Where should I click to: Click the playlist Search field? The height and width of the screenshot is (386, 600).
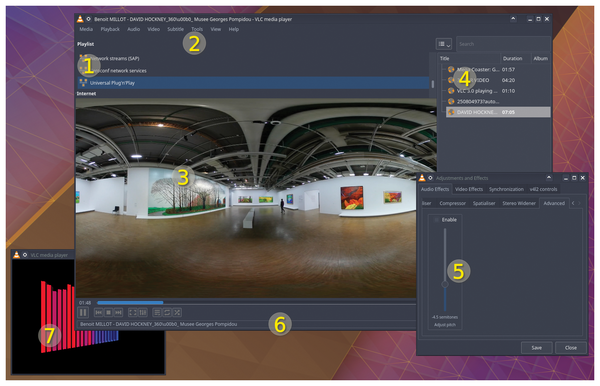pyautogui.click(x=503, y=44)
